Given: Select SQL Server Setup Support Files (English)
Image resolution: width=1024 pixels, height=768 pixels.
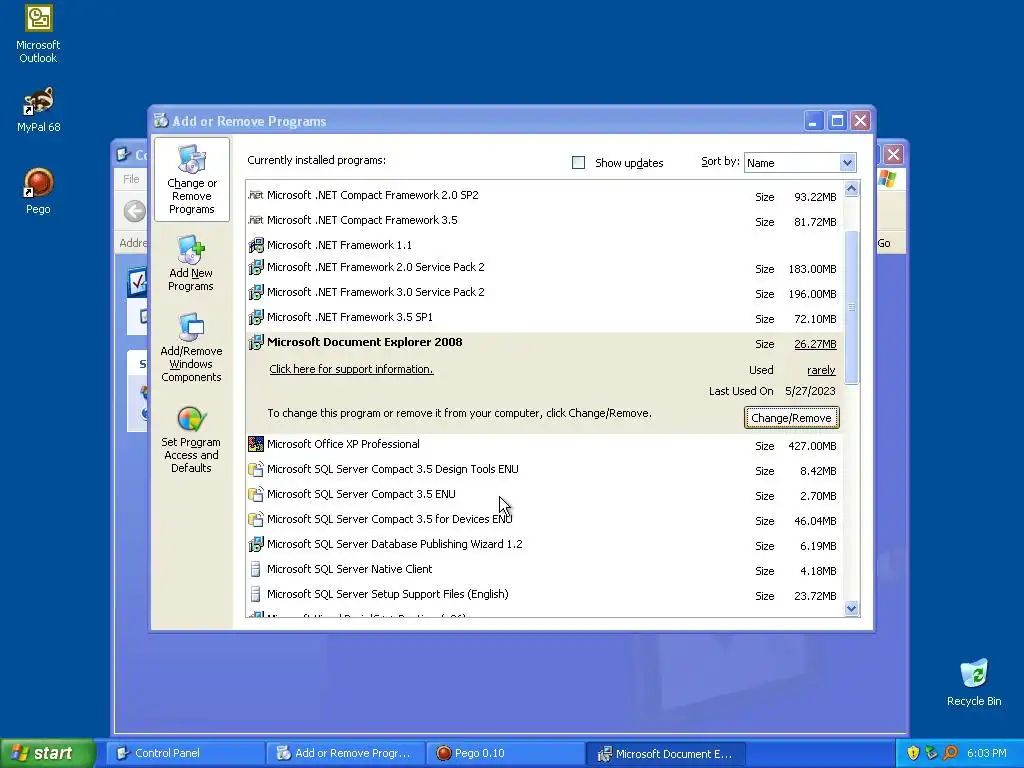Looking at the screenshot, I should click(544, 594).
